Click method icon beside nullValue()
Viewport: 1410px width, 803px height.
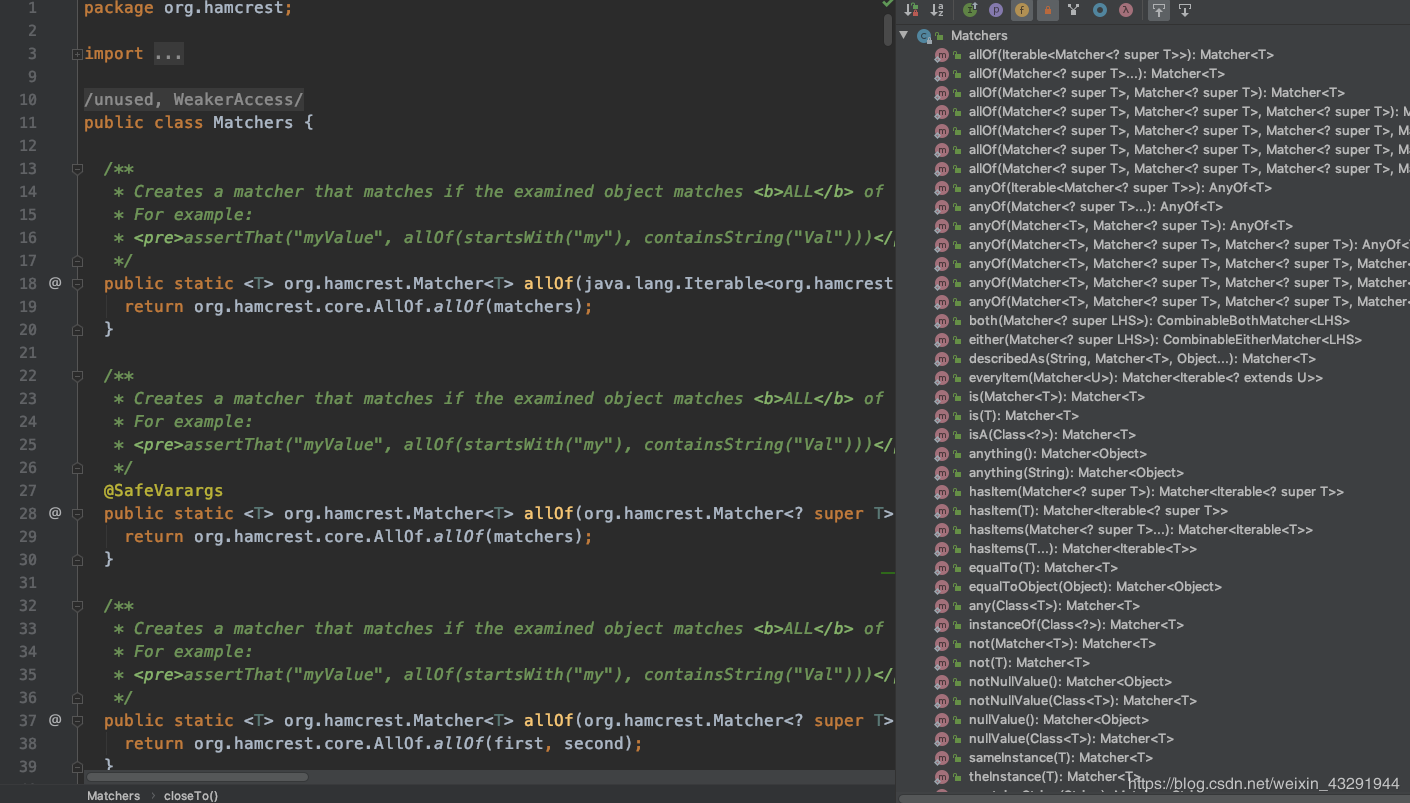point(942,720)
